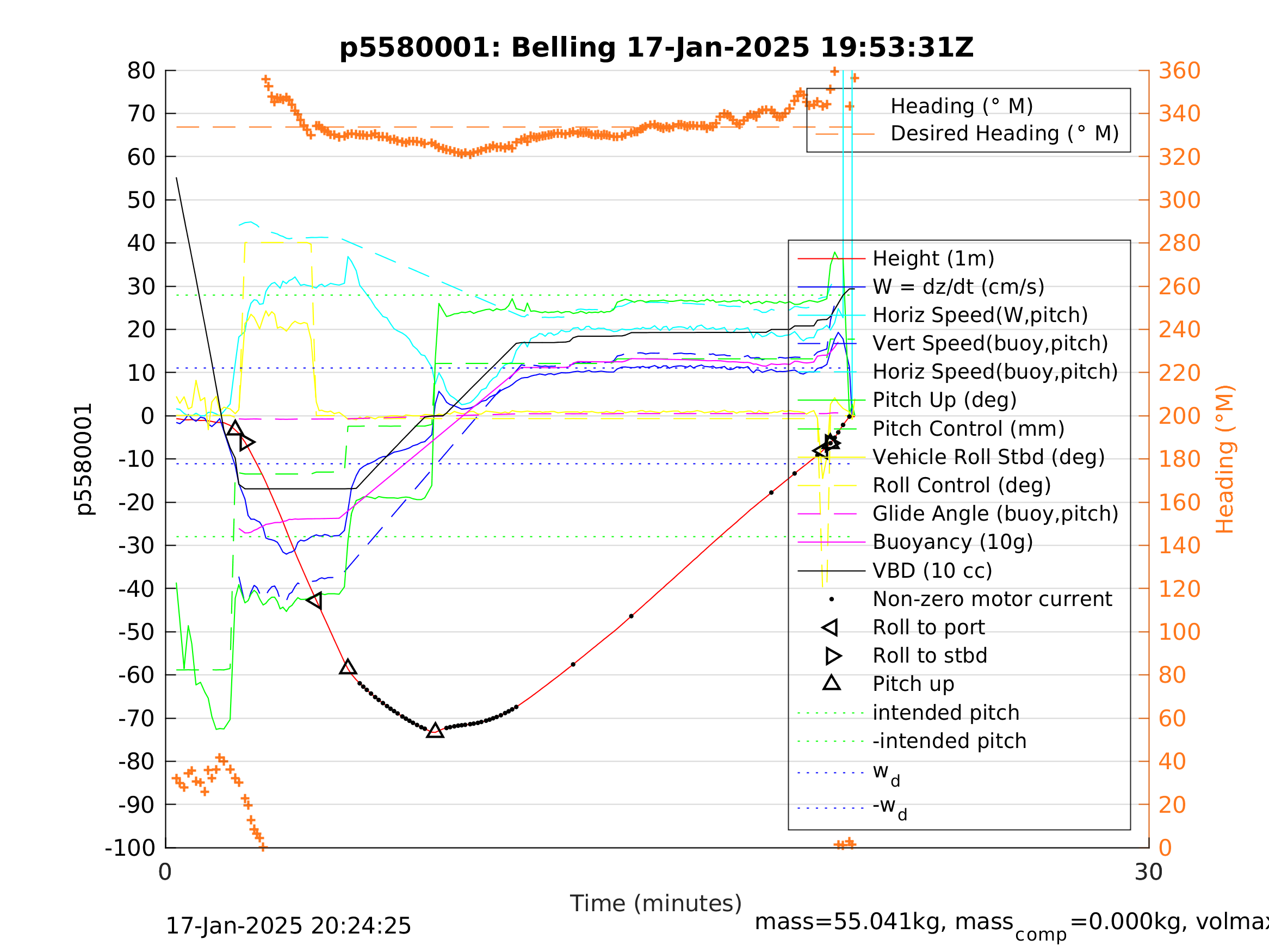Click the '200' right axis tick label
The image size is (1269, 952).
(1179, 416)
